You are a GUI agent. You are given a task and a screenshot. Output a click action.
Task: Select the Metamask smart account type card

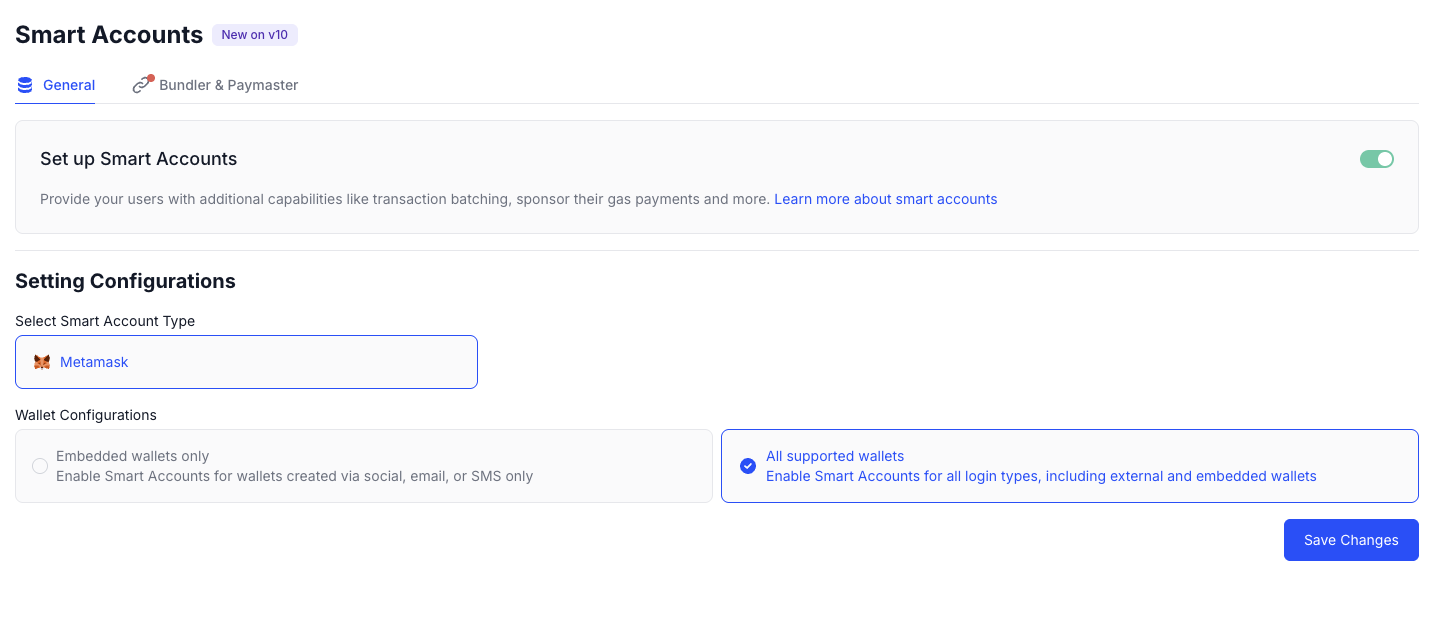pyautogui.click(x=246, y=361)
